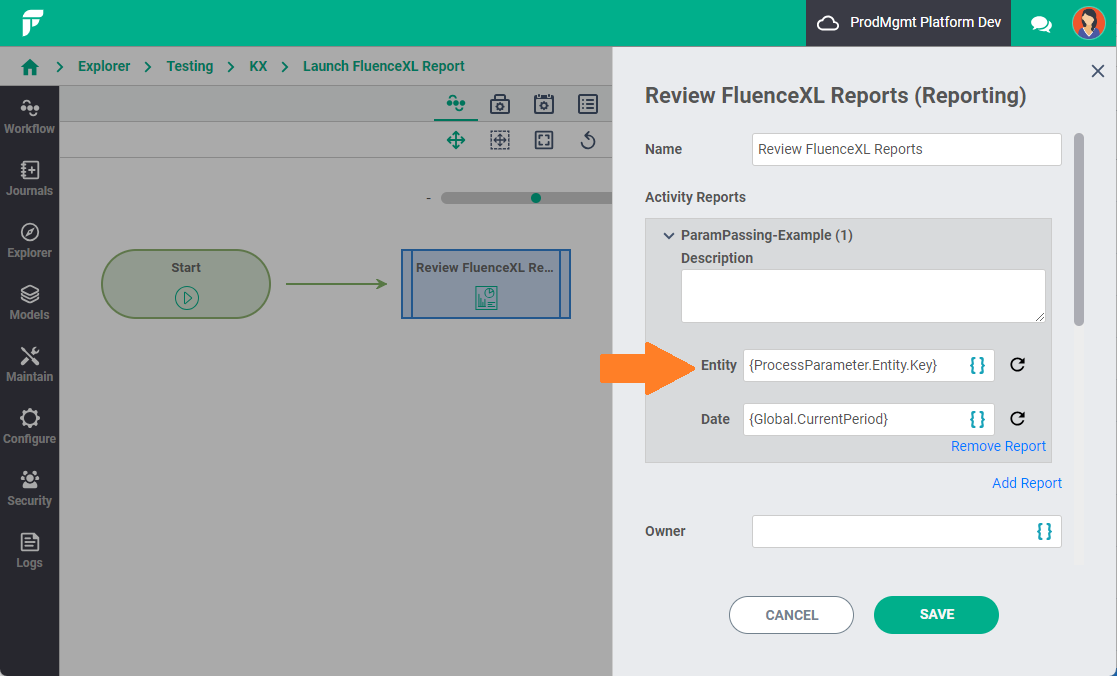Navigate to Testing breadcrumb
Screen dimensions: 1117x676
coord(189,66)
